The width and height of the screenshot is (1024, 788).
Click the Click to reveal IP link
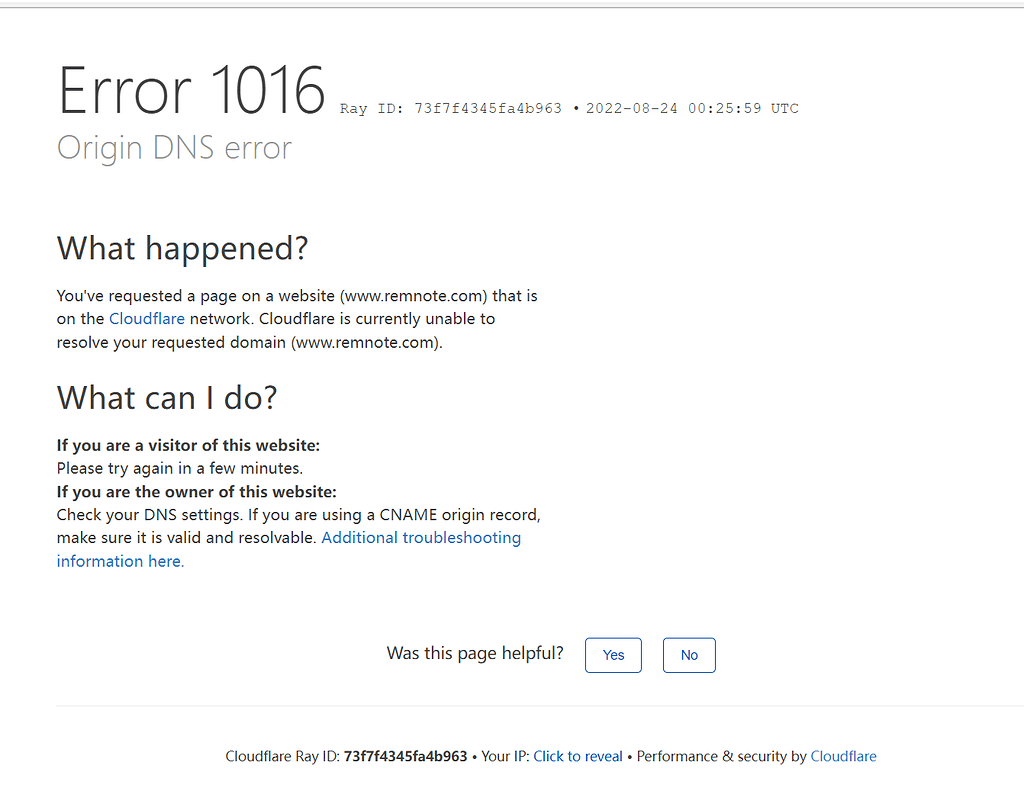578,756
